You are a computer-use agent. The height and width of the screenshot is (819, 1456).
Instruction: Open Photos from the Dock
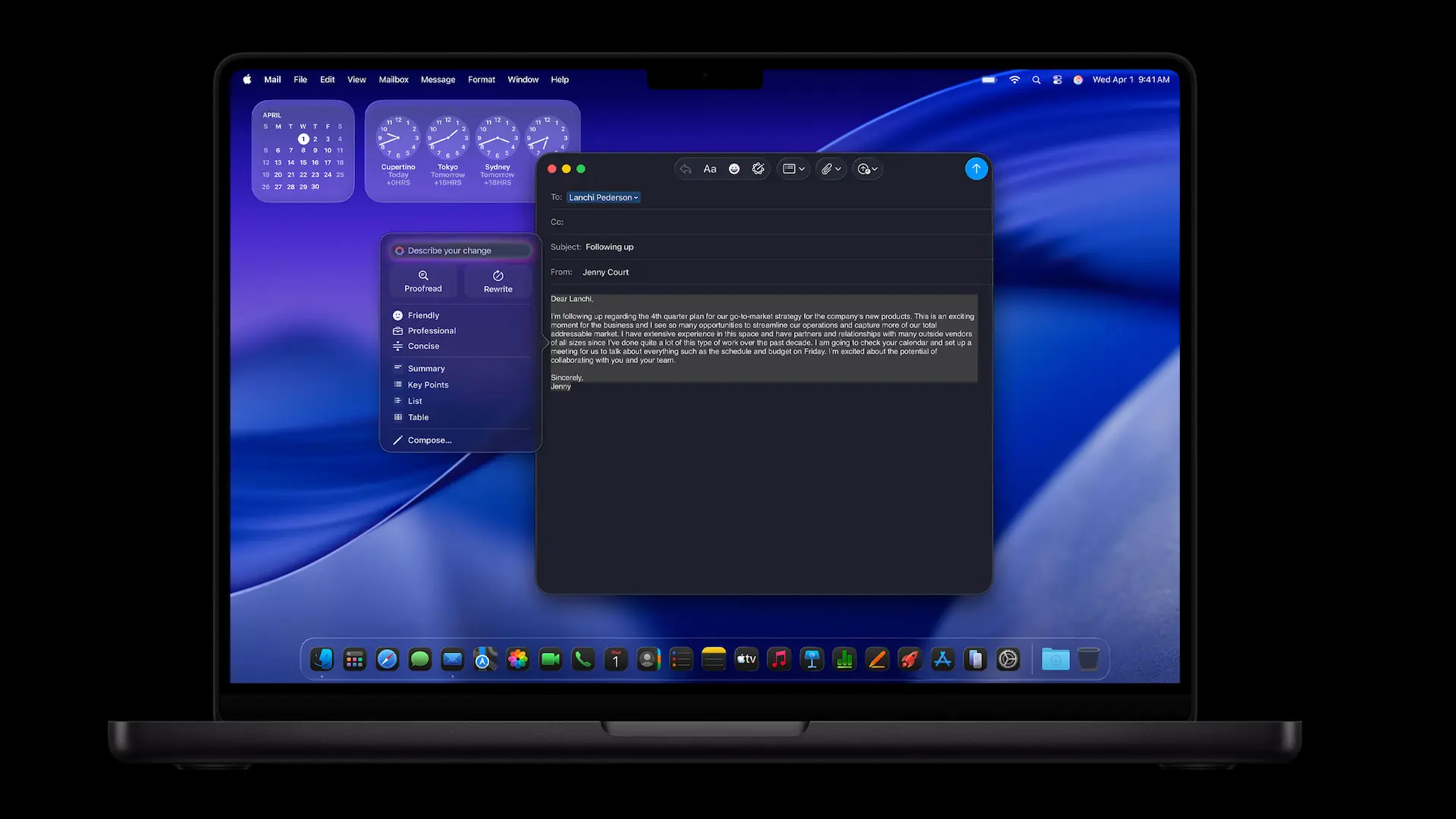518,659
